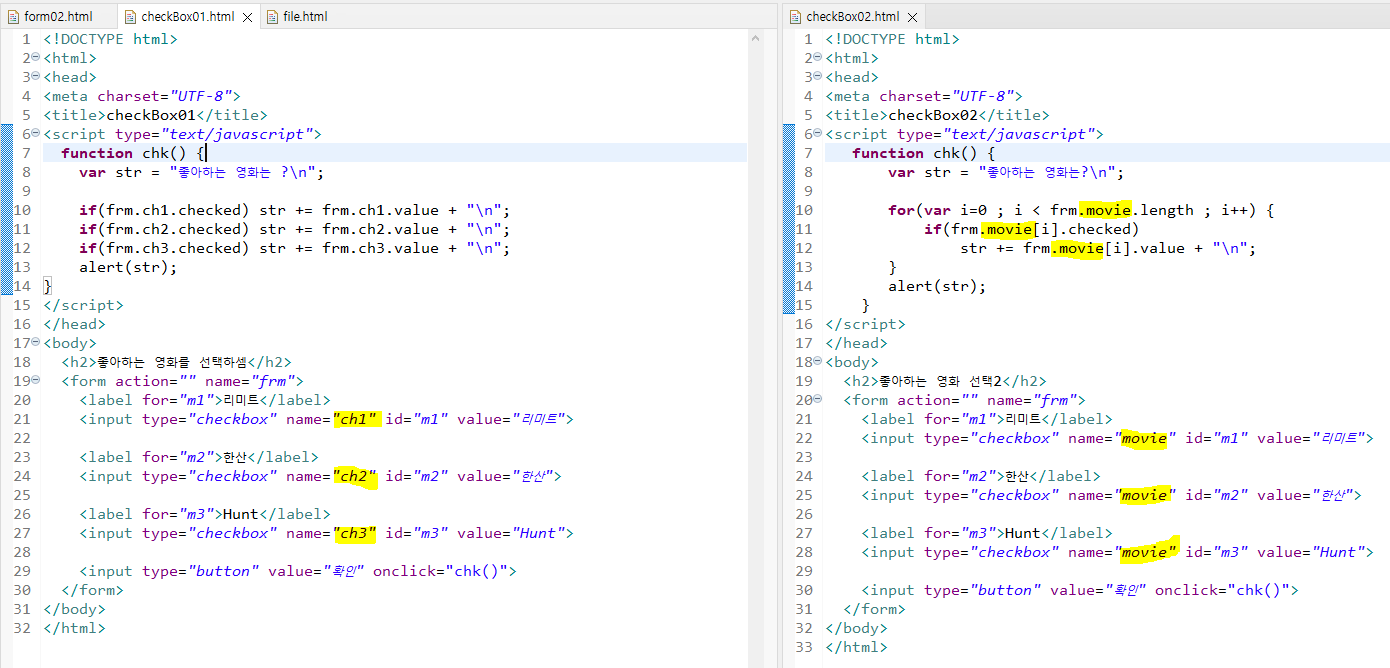Click the onclick="chk()" button line in checkBox02.html
This screenshot has width=1390, height=668.
tap(1080, 590)
